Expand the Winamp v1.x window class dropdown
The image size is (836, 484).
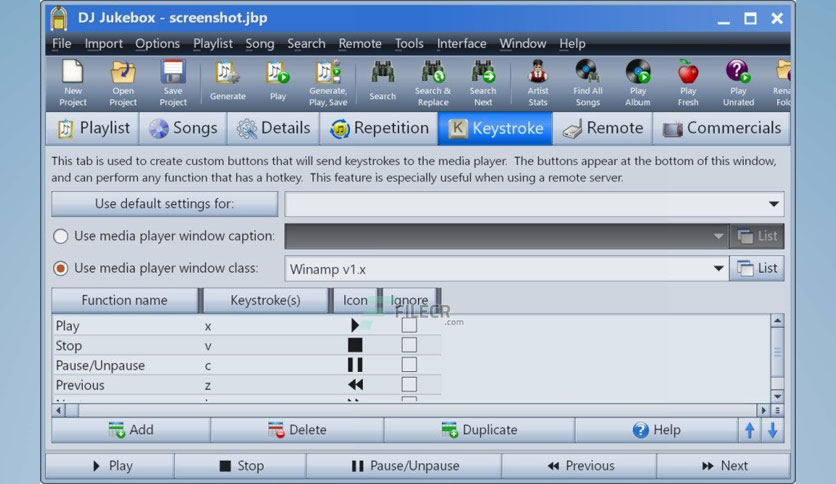718,268
